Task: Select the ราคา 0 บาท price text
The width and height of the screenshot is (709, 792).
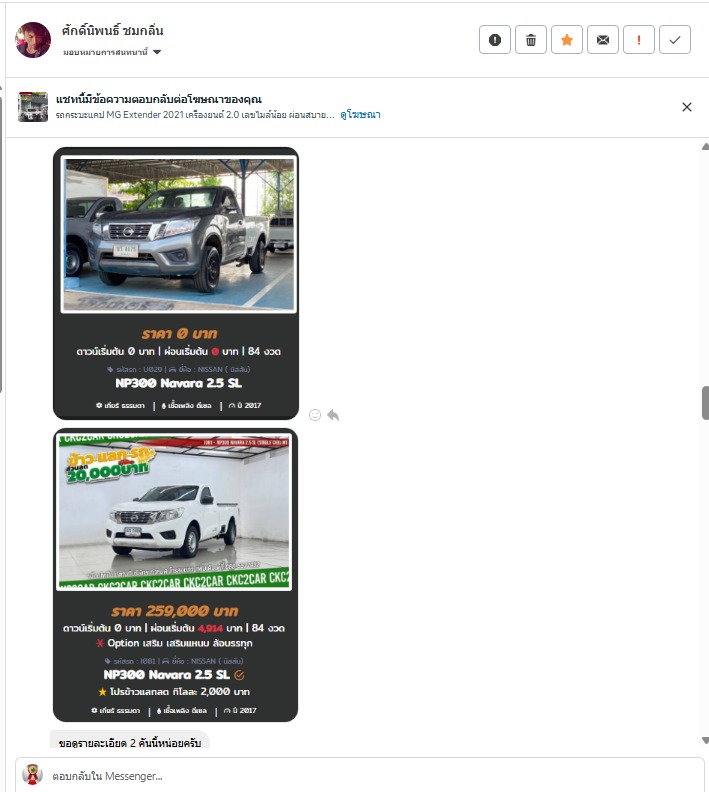Action: (179, 334)
